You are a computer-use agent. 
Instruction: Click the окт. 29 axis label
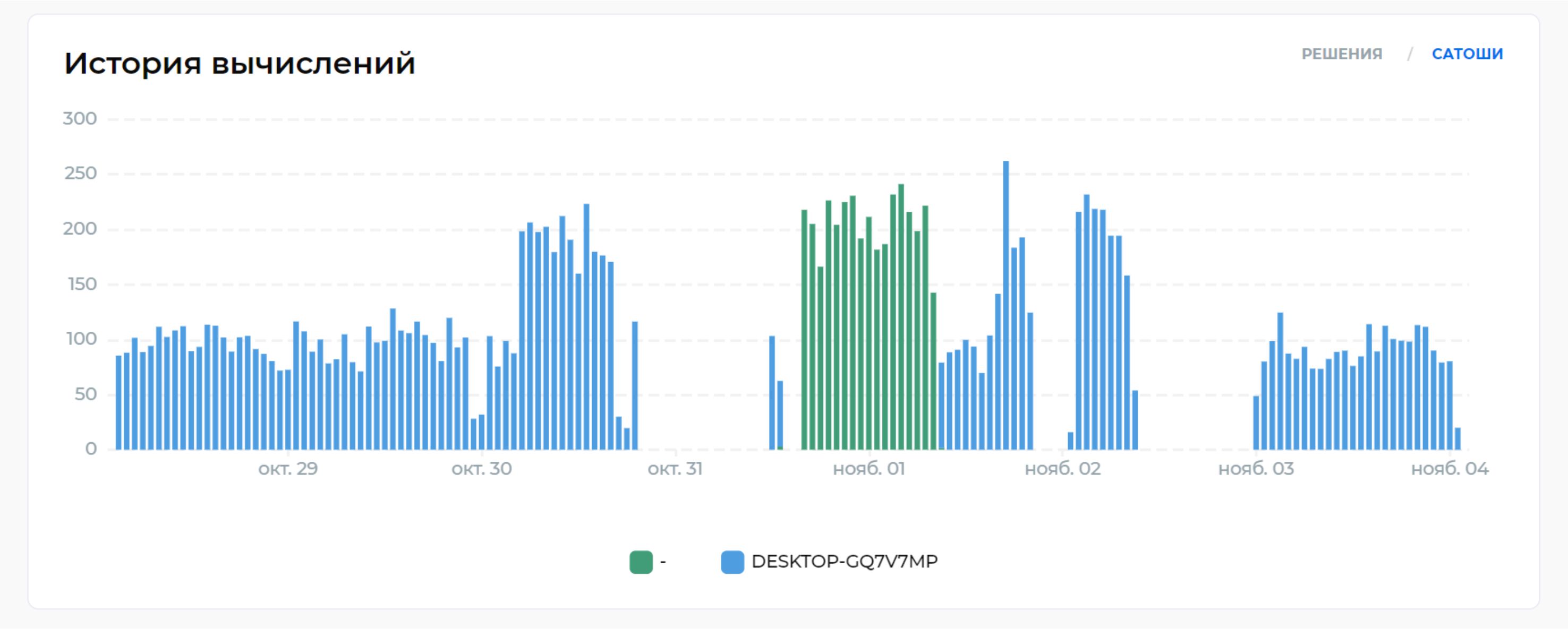point(288,469)
